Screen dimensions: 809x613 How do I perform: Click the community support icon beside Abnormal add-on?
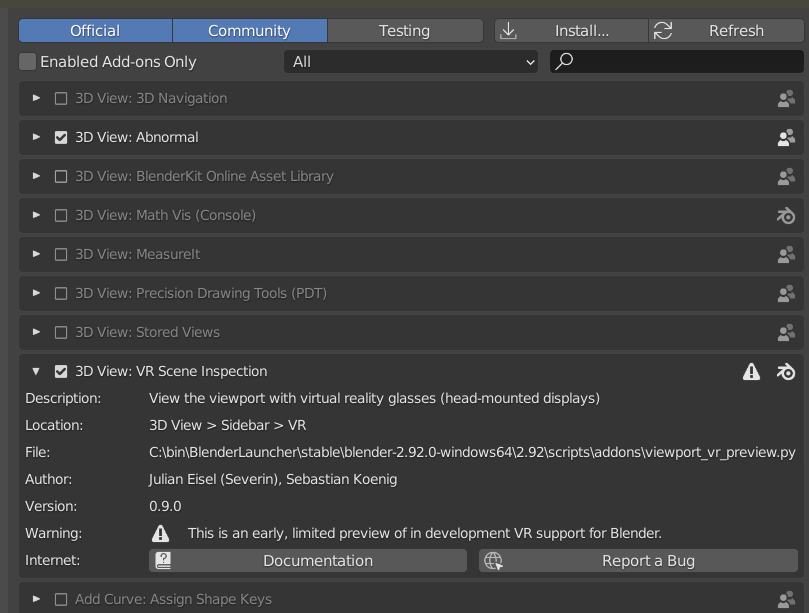click(x=786, y=137)
